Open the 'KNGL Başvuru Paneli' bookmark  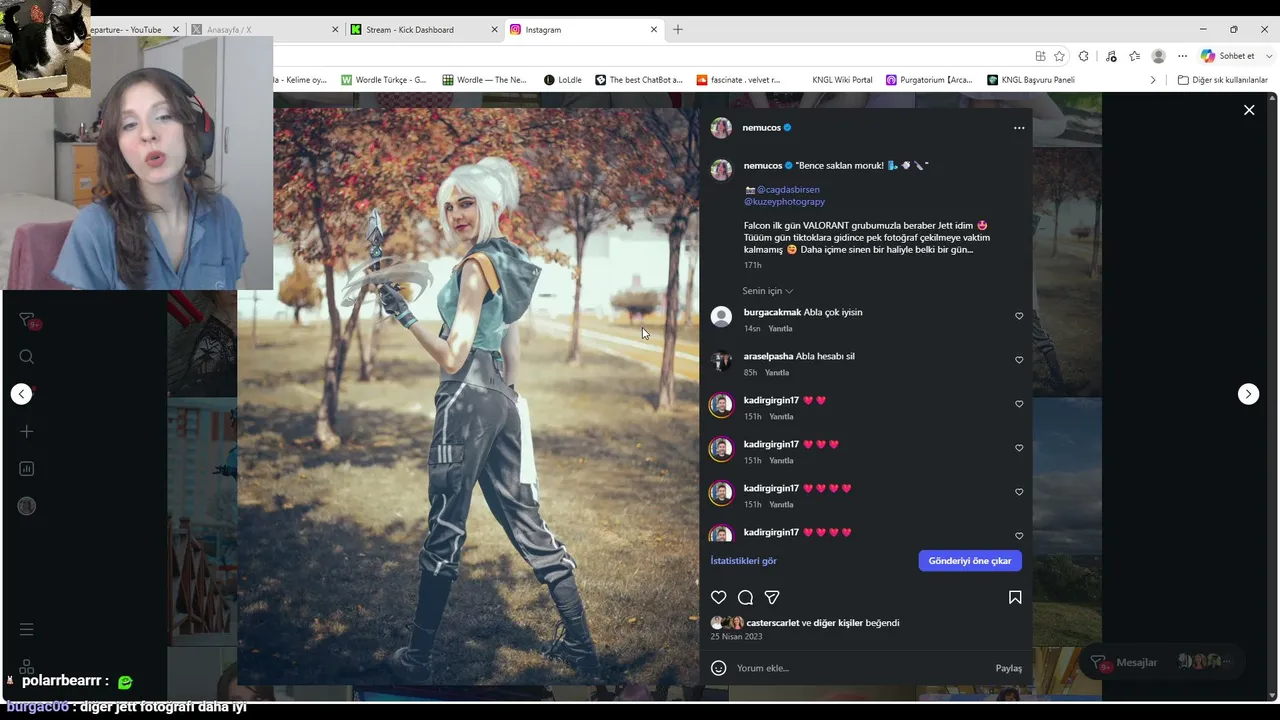click(x=1031, y=80)
